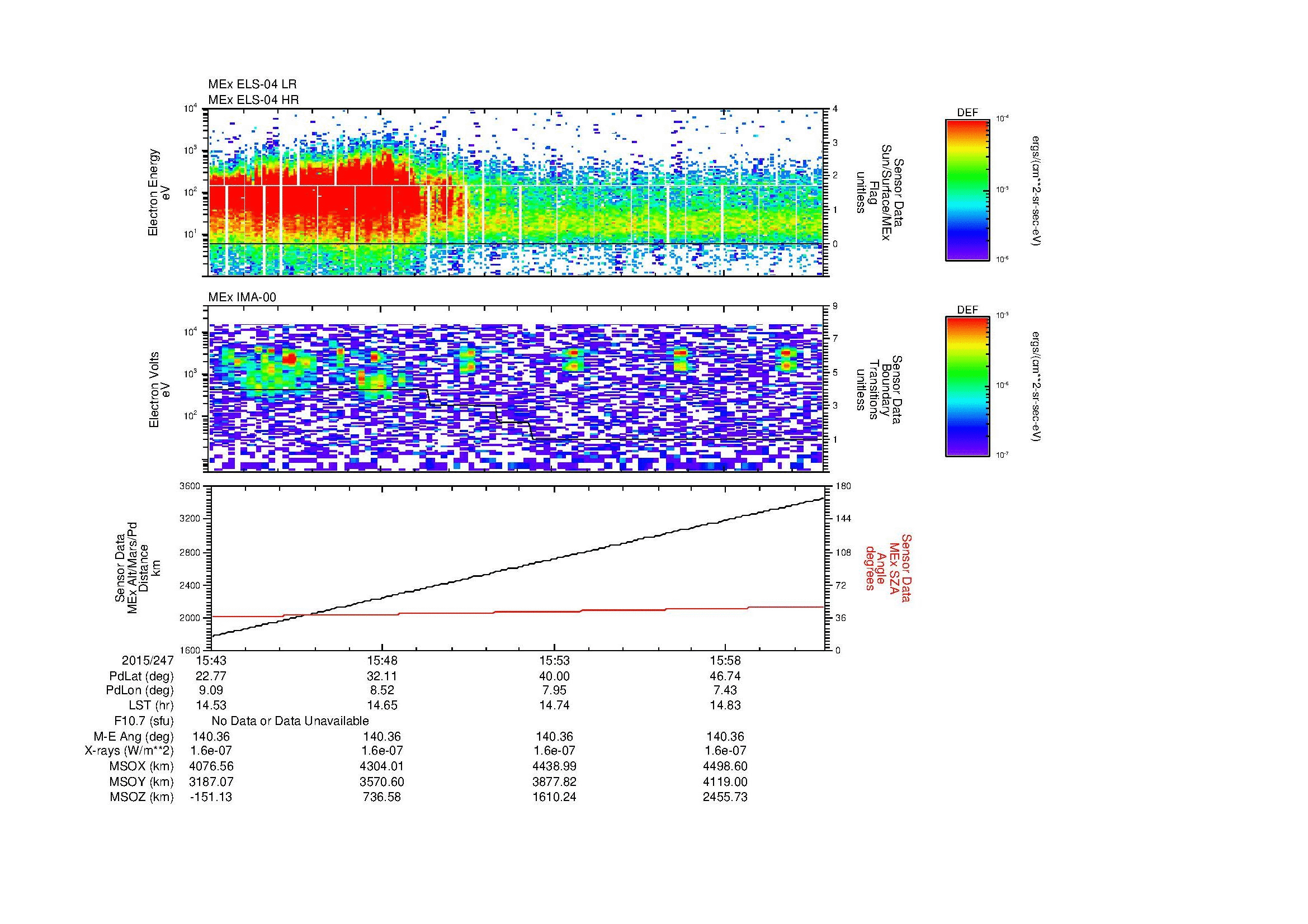Click the 'PdLat (deg)' row label
This screenshot has width=1308, height=924.
pyautogui.click(x=141, y=676)
